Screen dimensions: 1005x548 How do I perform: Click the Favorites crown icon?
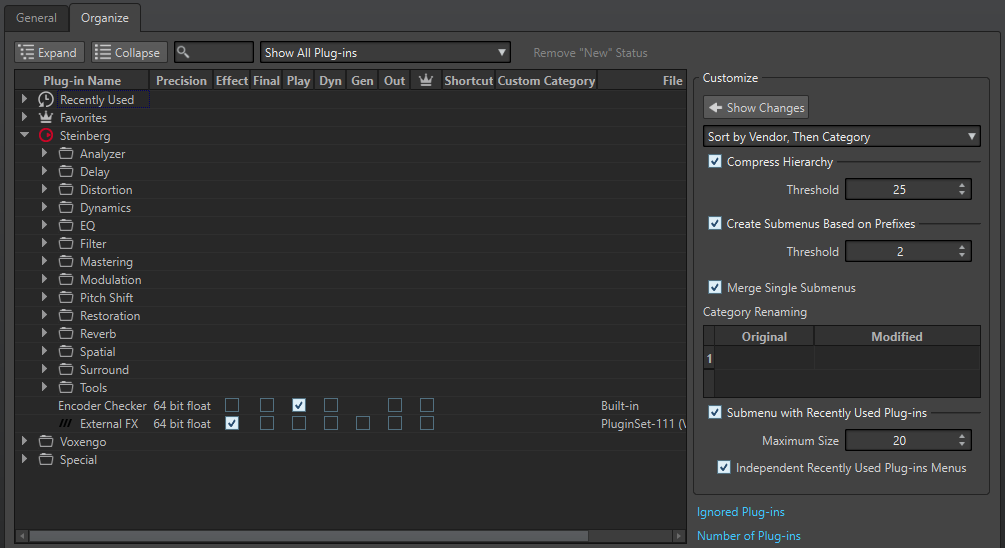pos(46,118)
